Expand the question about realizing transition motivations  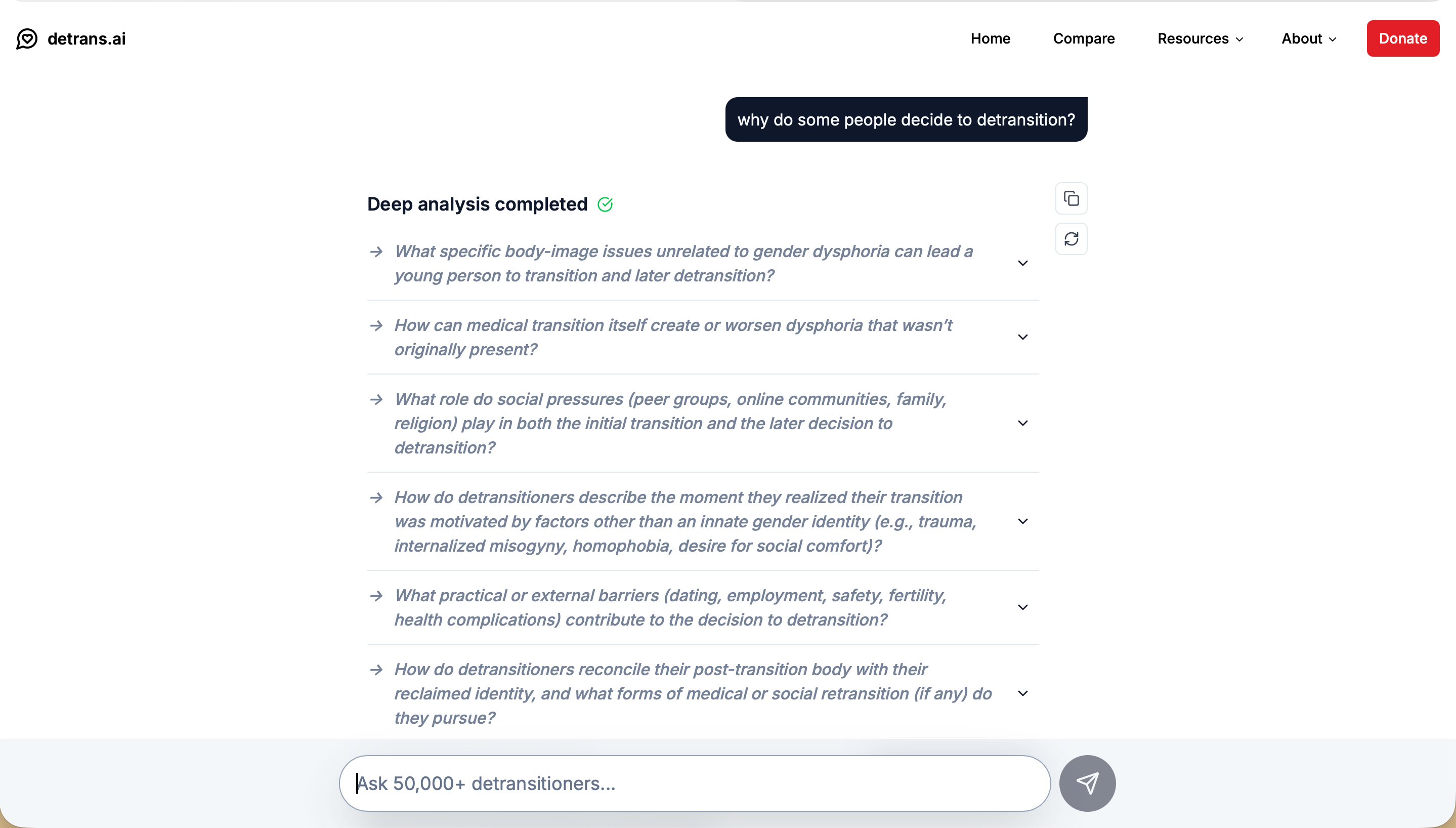[1022, 521]
